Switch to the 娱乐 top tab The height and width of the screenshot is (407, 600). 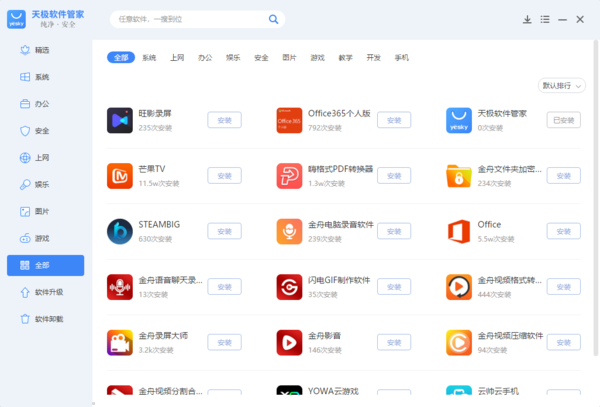click(x=233, y=58)
